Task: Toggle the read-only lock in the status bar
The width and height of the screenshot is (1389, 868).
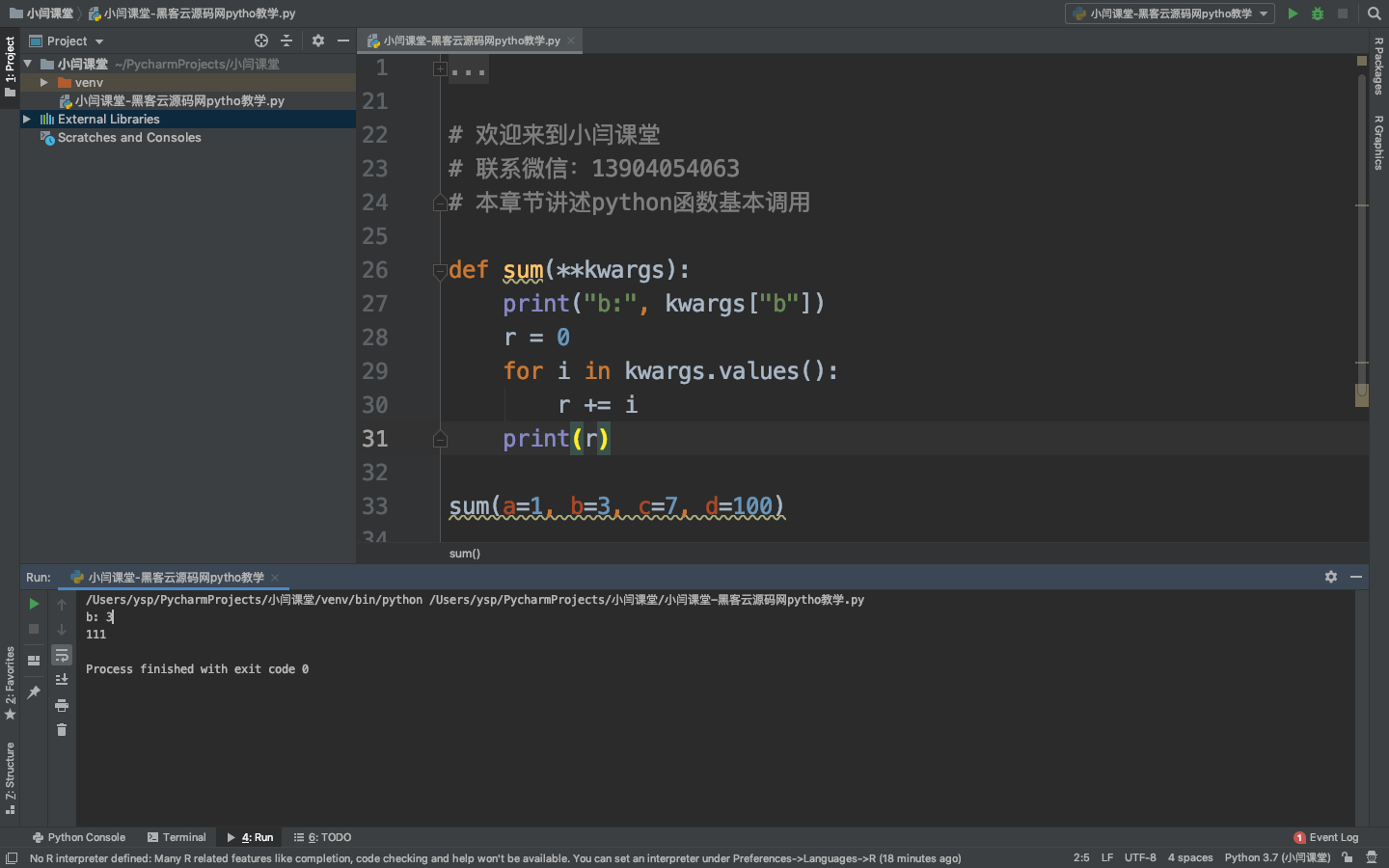Action: (x=1347, y=857)
